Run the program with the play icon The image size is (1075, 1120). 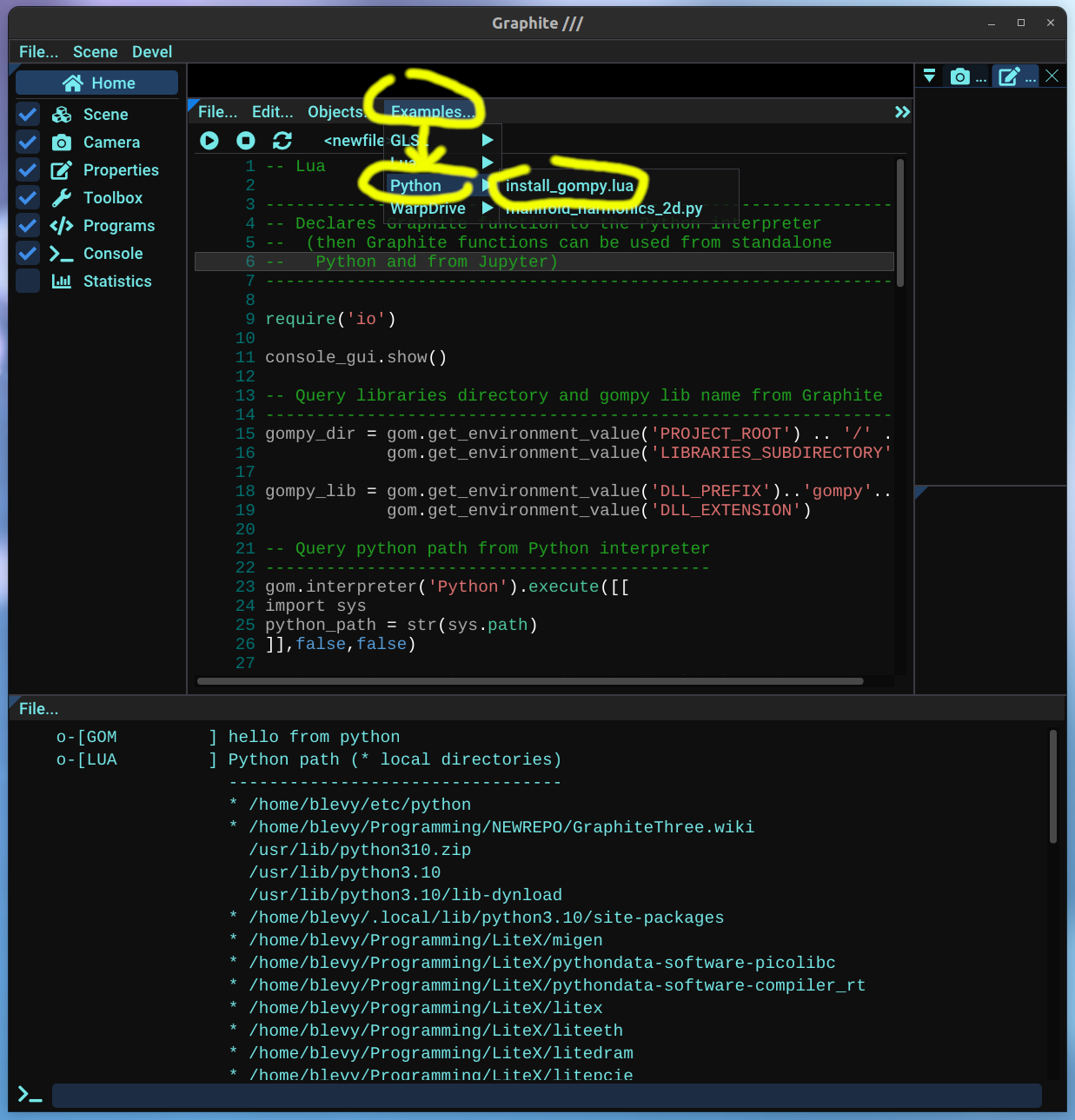[x=209, y=141]
